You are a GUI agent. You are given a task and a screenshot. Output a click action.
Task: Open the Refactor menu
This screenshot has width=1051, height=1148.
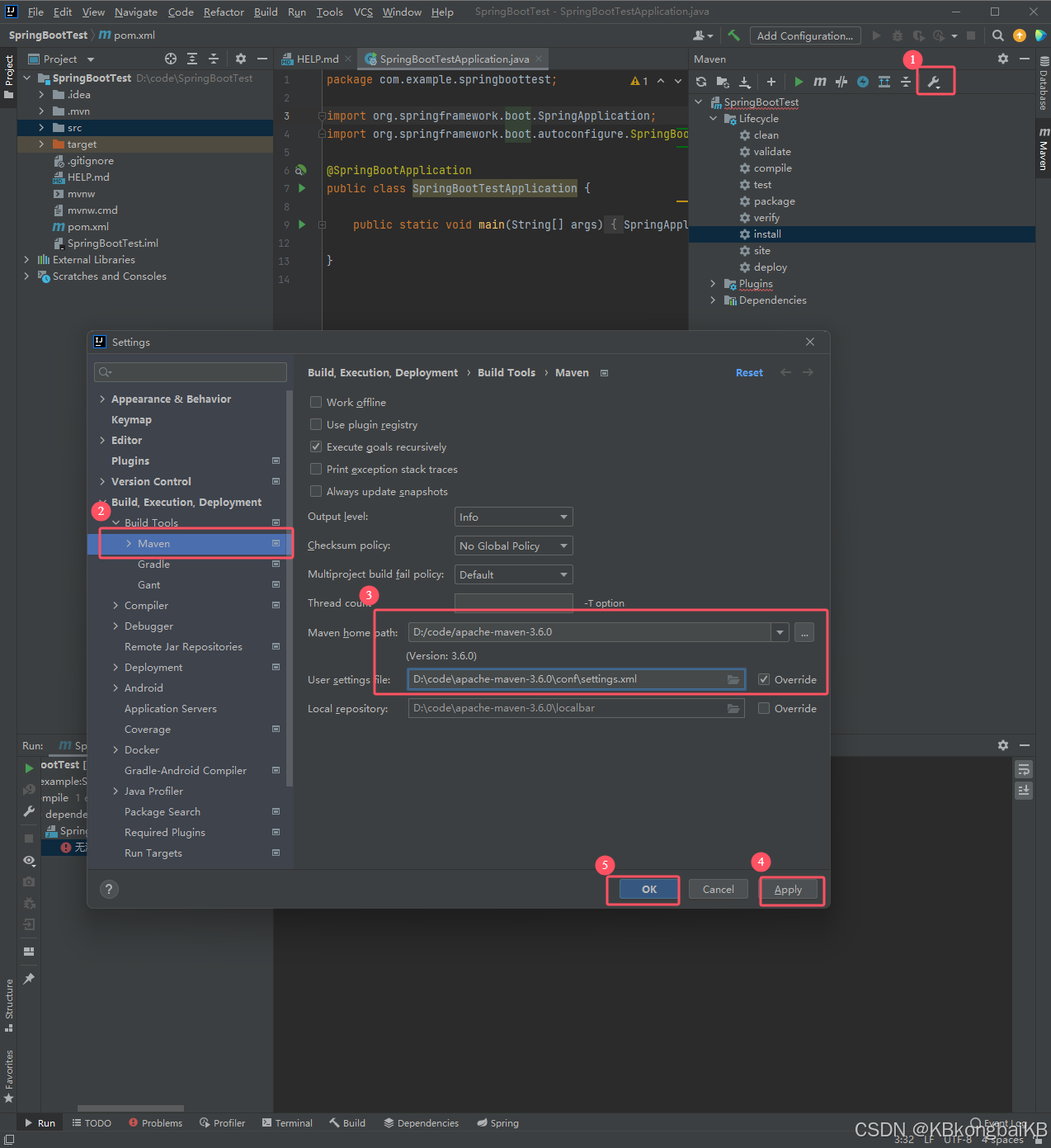pyautogui.click(x=224, y=12)
